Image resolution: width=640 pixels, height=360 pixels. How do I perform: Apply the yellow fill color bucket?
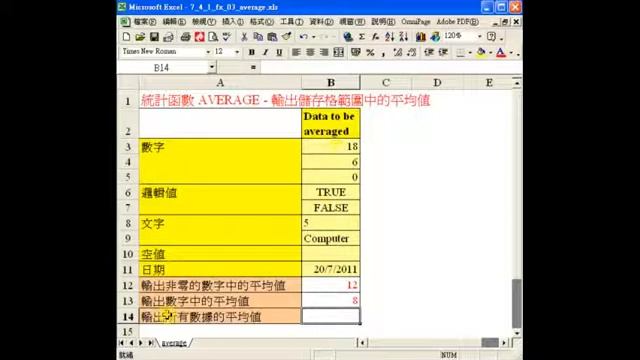[x=481, y=52]
